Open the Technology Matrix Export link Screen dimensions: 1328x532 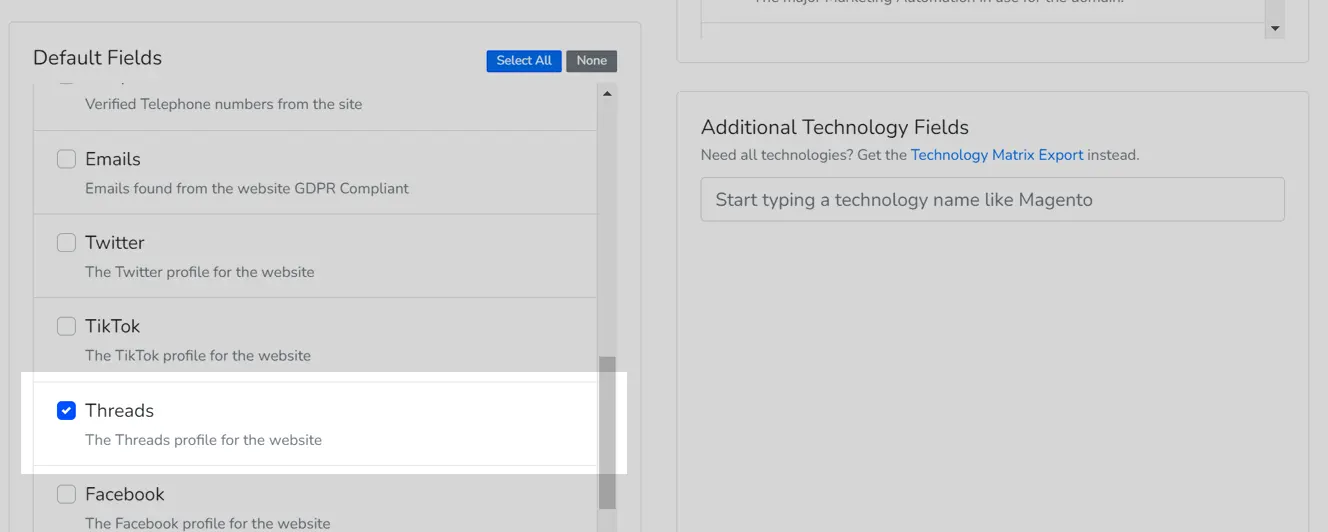point(996,155)
